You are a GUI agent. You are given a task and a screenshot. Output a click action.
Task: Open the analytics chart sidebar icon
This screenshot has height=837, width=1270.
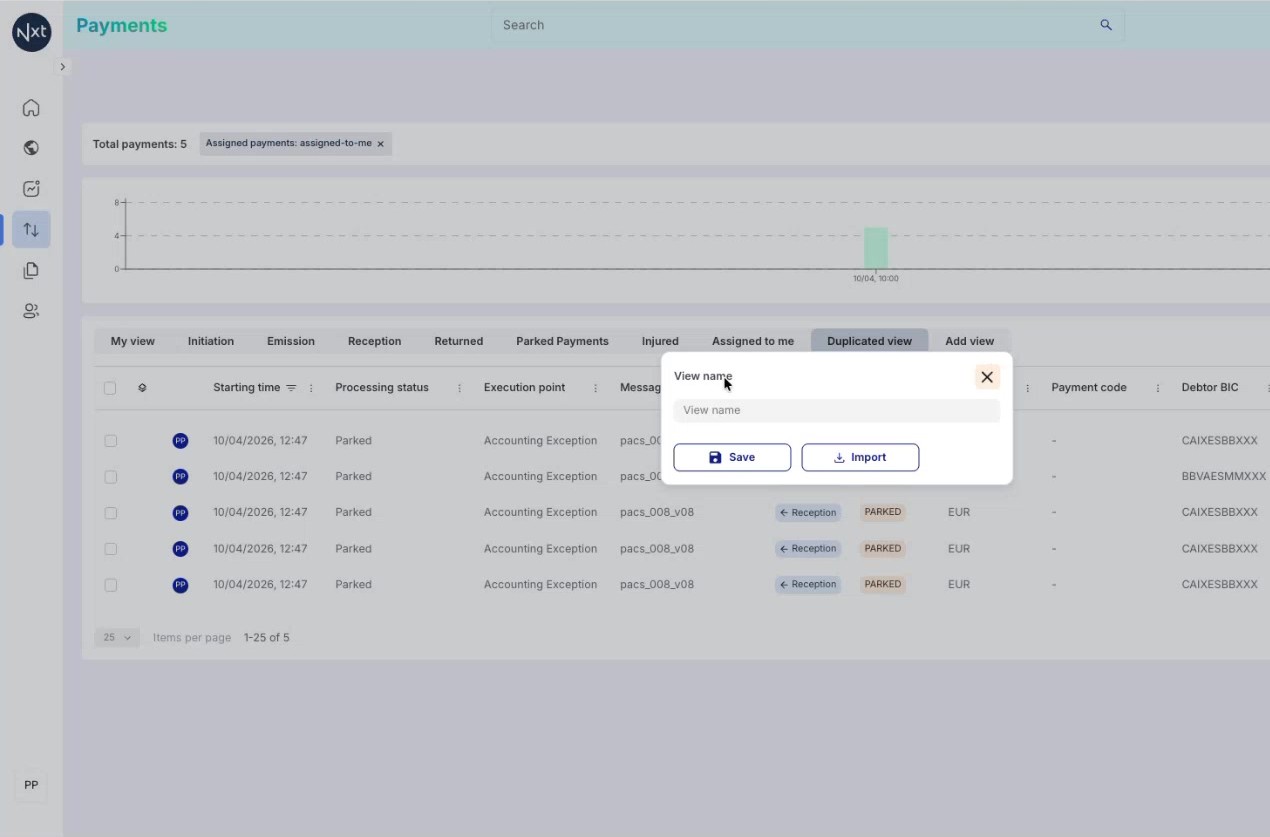coord(31,189)
